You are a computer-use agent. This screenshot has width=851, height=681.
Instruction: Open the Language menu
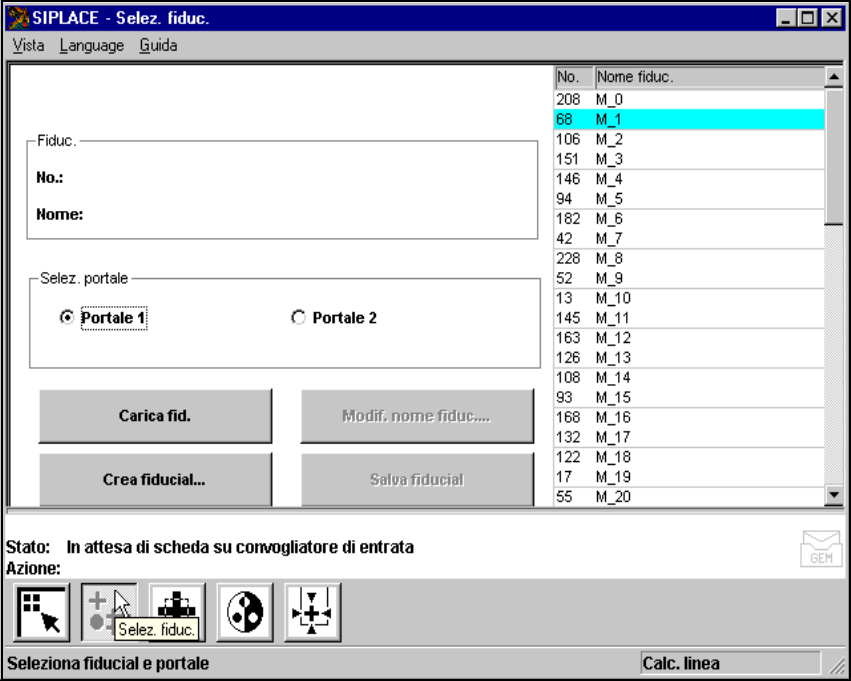point(92,46)
